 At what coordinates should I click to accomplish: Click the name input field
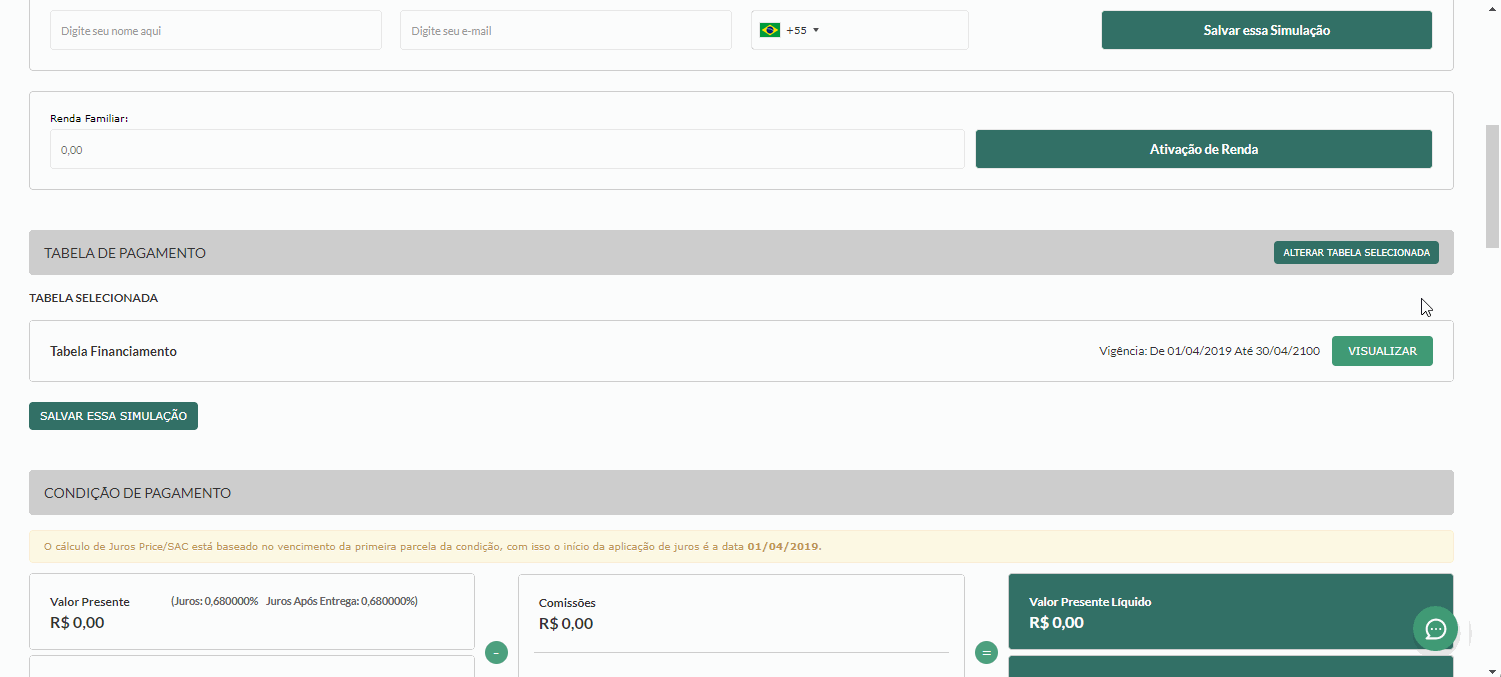coord(216,30)
